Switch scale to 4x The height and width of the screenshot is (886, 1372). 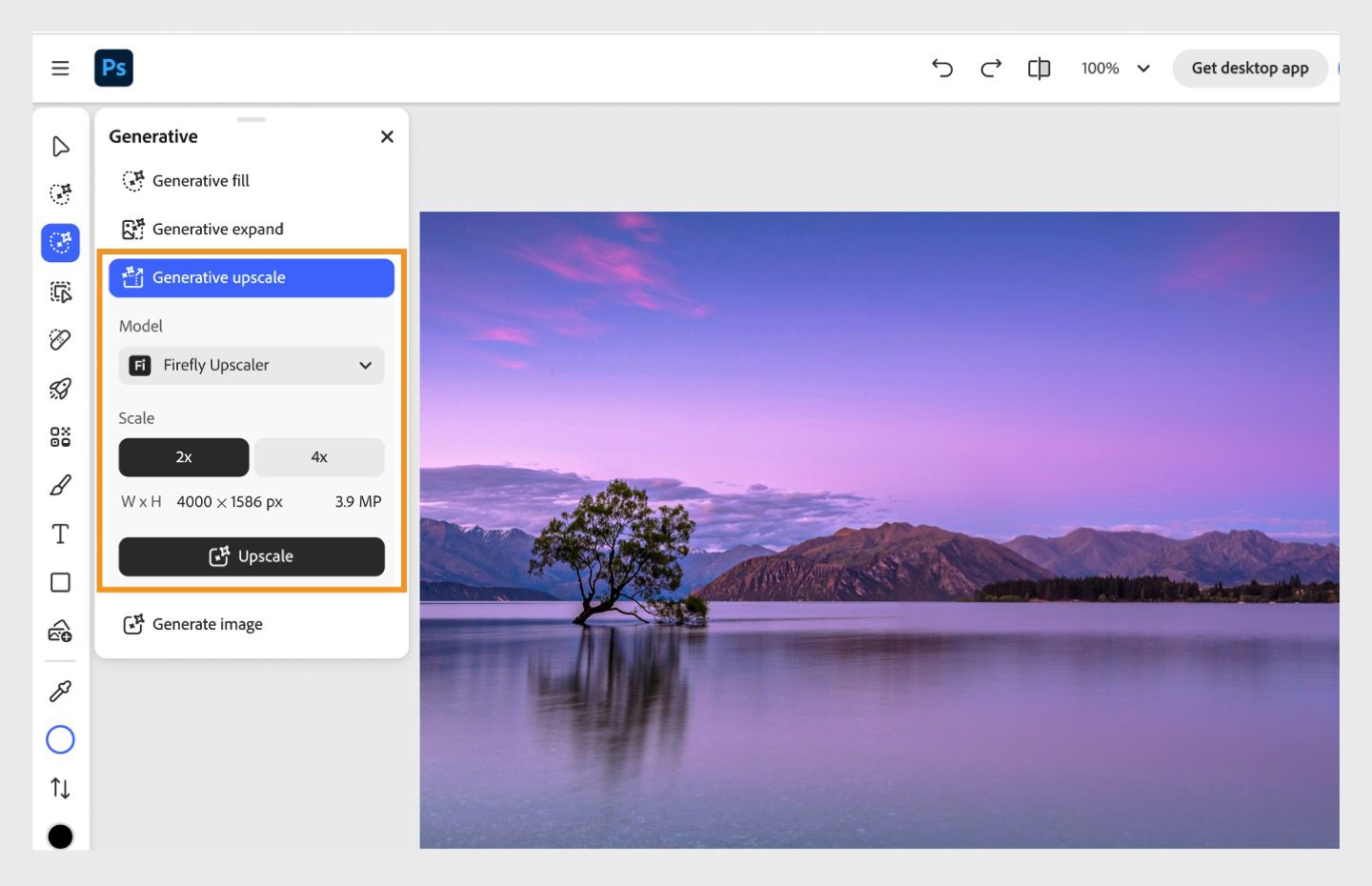coord(319,457)
